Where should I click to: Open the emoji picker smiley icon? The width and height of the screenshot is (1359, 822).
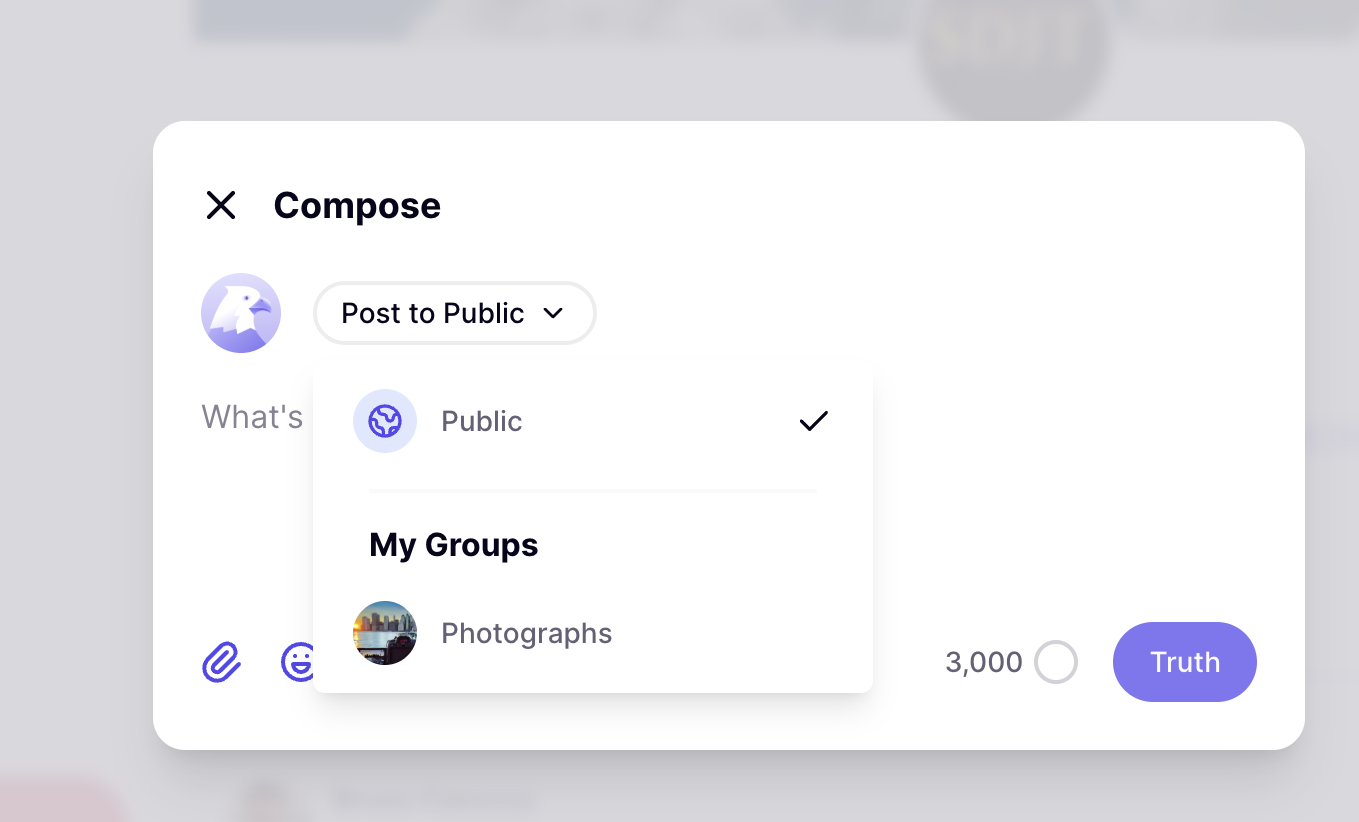point(298,662)
